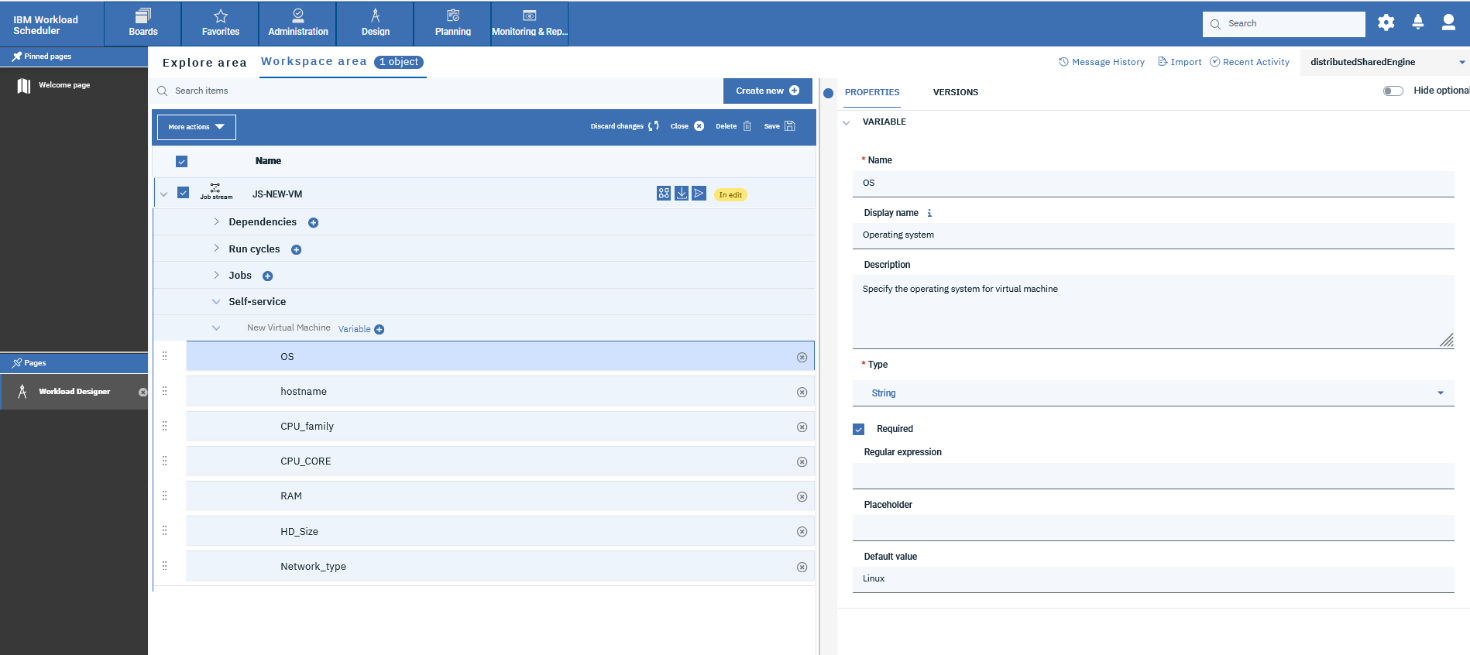Open the settings gear icon
The height and width of the screenshot is (655, 1470).
(x=1385, y=23)
